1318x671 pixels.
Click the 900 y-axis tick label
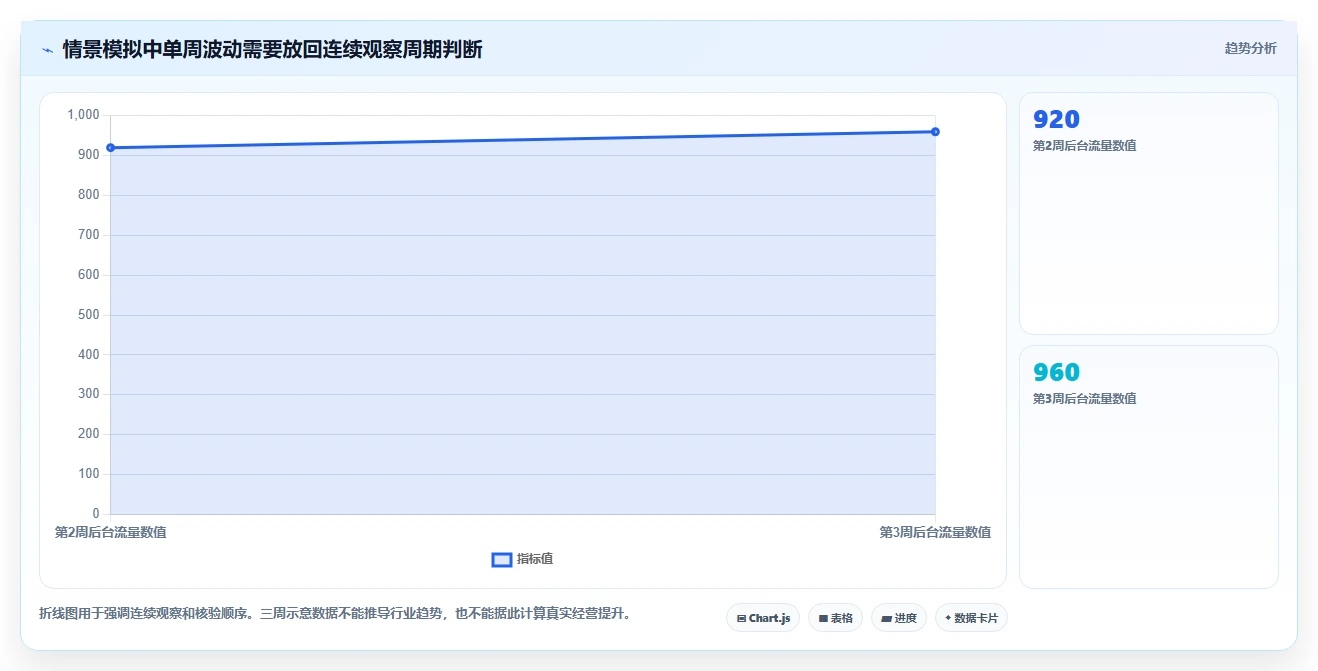[x=89, y=155]
